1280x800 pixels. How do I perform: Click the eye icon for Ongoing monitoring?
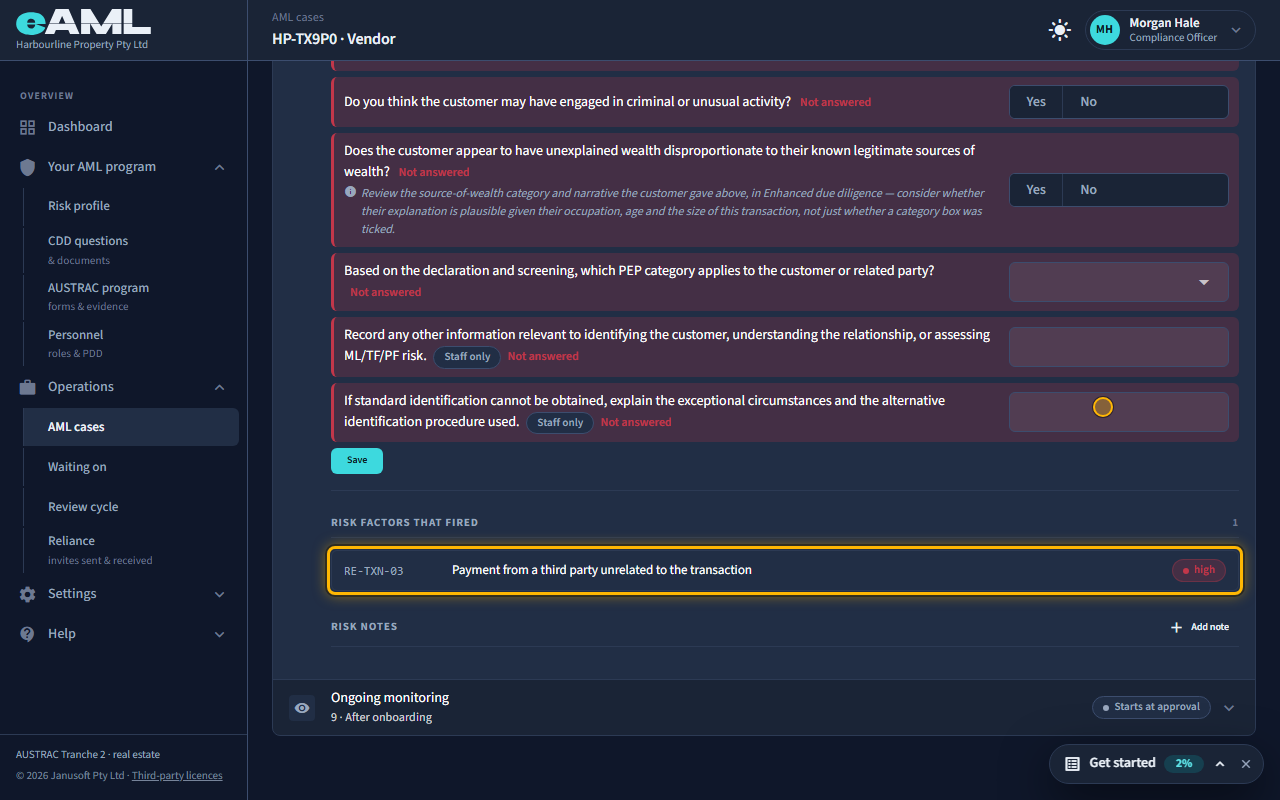302,708
